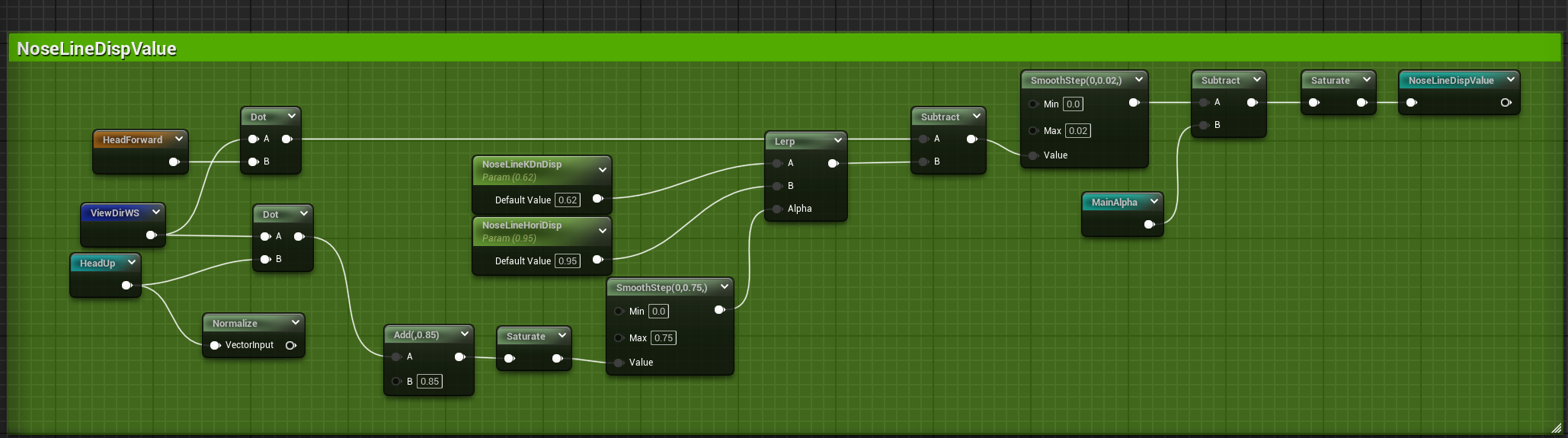This screenshot has width=1568, height=438.
Task: Toggle the Add(,0.85) node collapse chevron
Action: (x=464, y=334)
